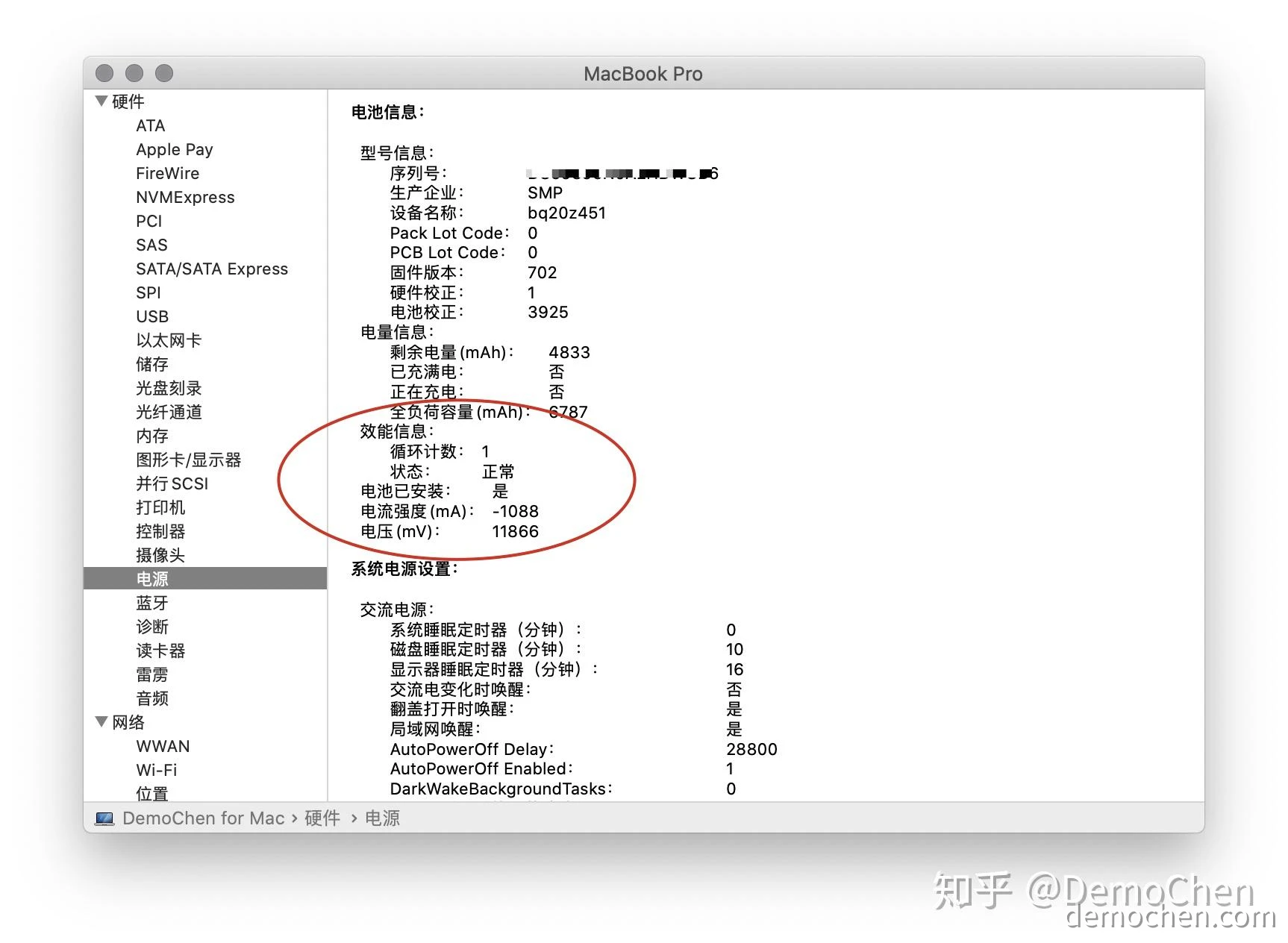Viewport: 1288px width, 943px height.
Task: Select 以太网卡 in the sidebar
Action: [x=169, y=340]
